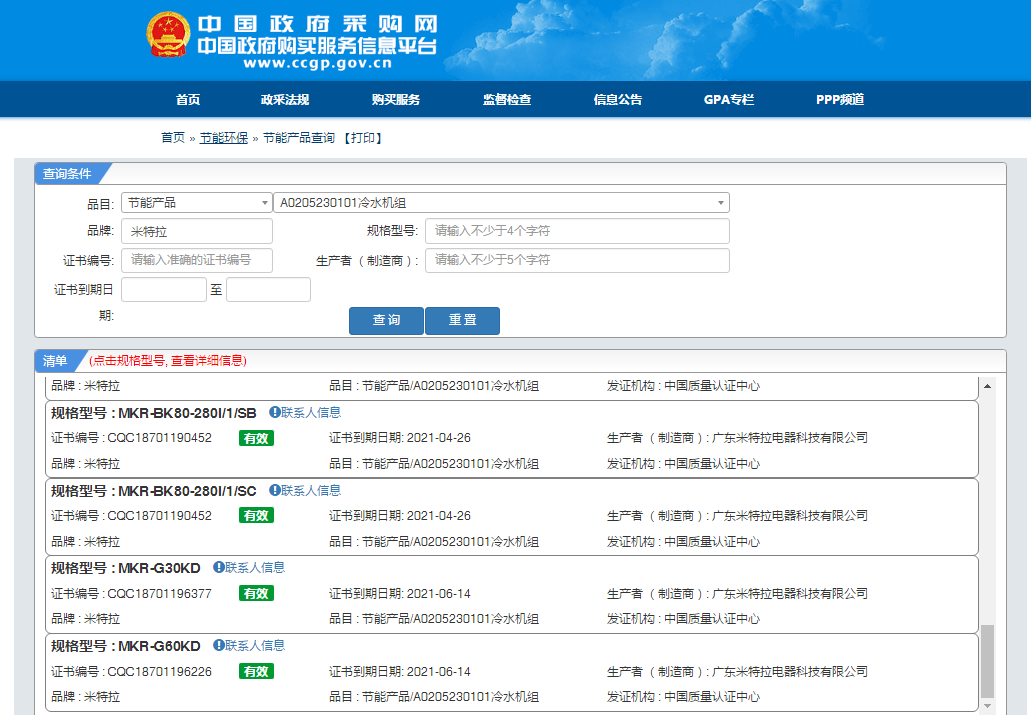Follow the 节能环保 breadcrumb link
This screenshot has height=715, width=1031.
click(x=224, y=137)
